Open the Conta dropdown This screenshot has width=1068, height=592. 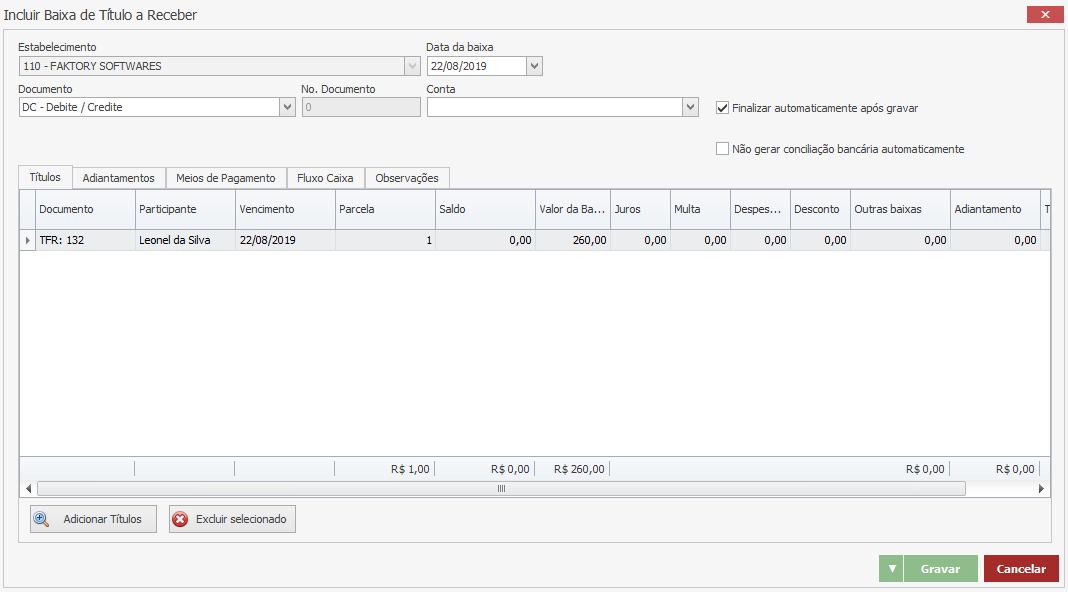[x=690, y=107]
